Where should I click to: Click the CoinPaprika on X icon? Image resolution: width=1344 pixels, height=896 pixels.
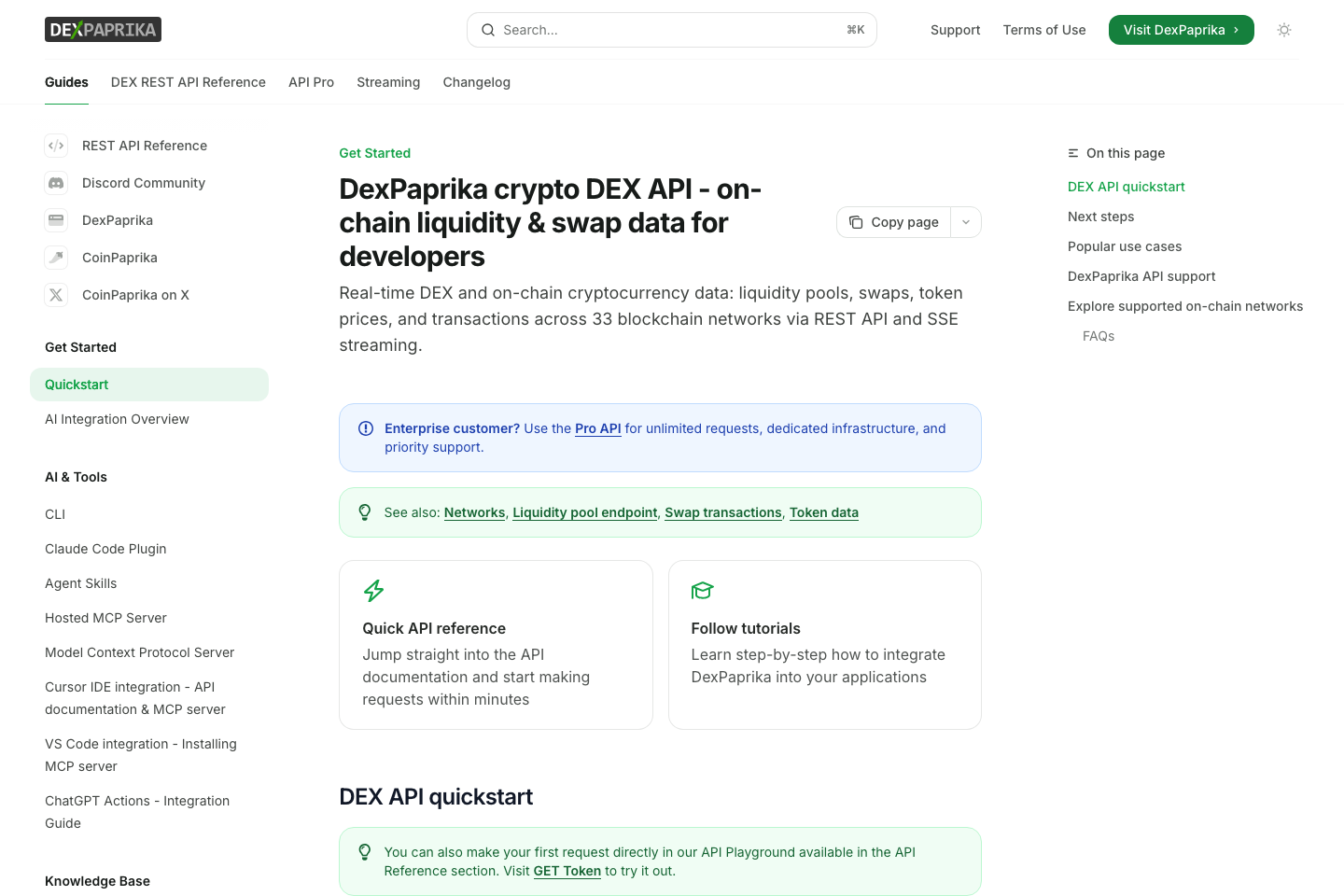coord(56,295)
